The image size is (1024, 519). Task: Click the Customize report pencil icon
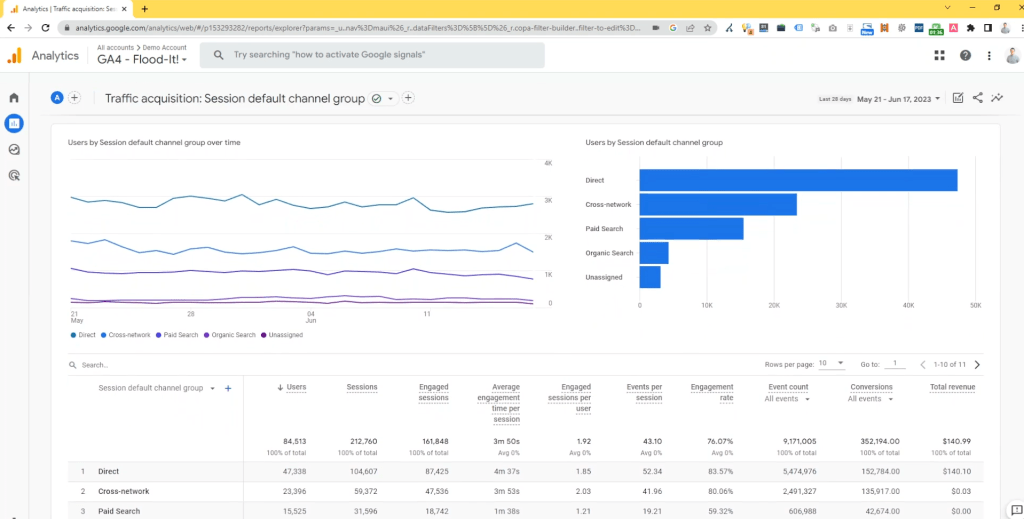pyautogui.click(x=958, y=98)
